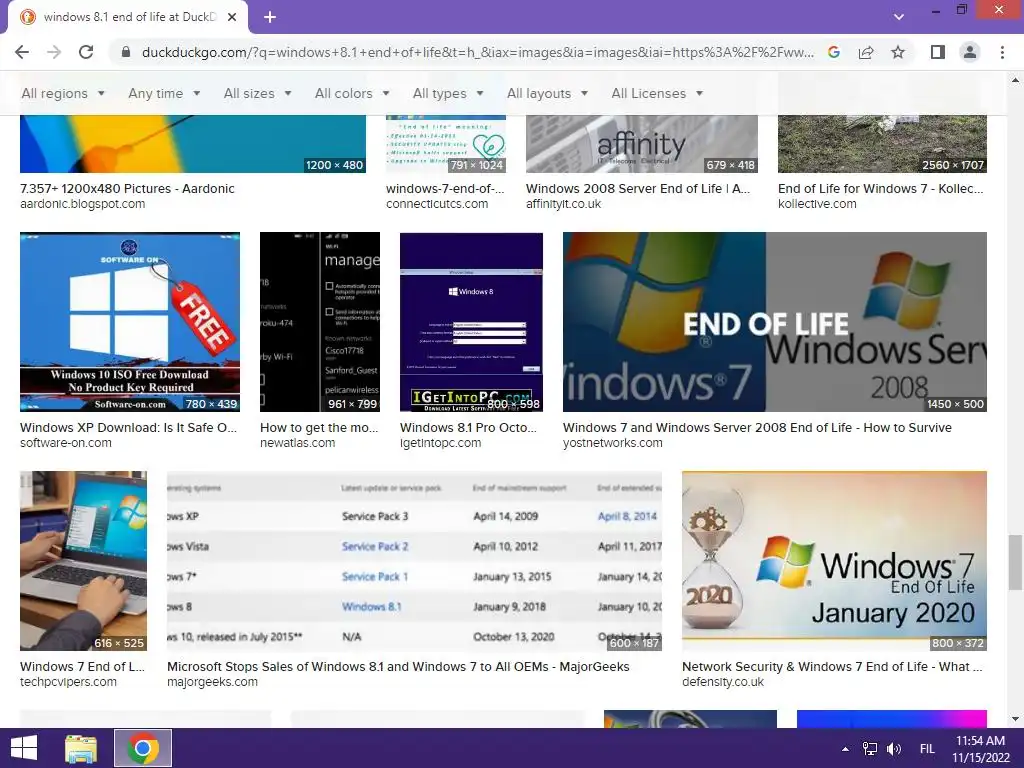Open the END OF LIFE Windows 7 banner
This screenshot has height=768, width=1024.
(775, 321)
